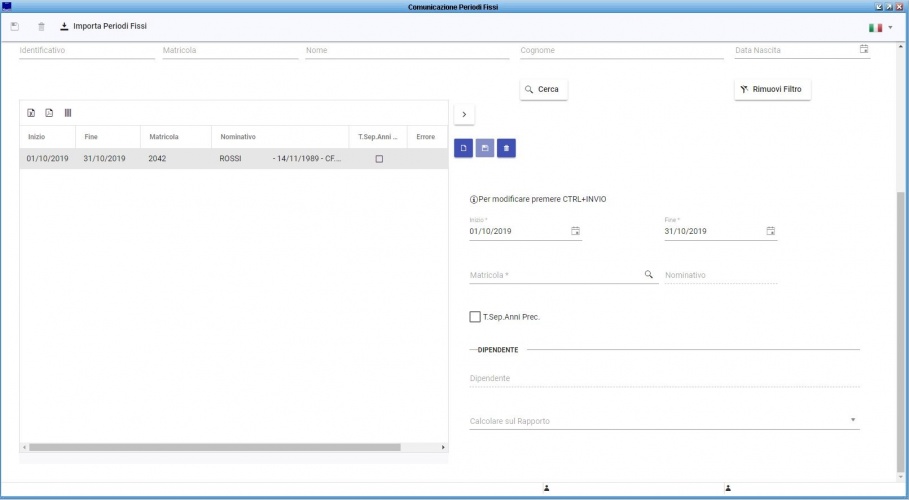Click the blue new record button
Viewport: 909px width, 500px height.
pyautogui.click(x=464, y=148)
